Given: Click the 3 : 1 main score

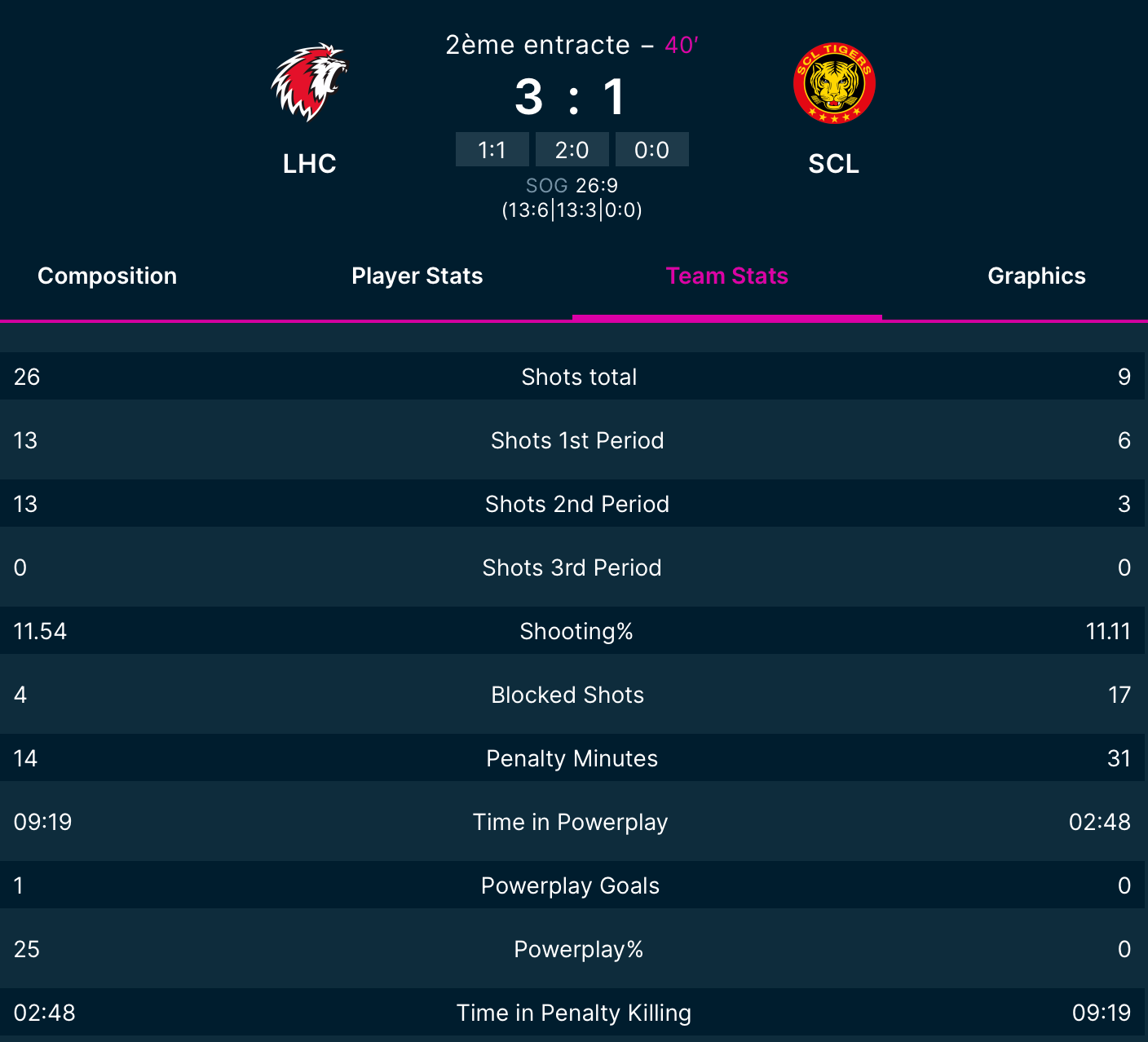Looking at the screenshot, I should click(x=572, y=97).
